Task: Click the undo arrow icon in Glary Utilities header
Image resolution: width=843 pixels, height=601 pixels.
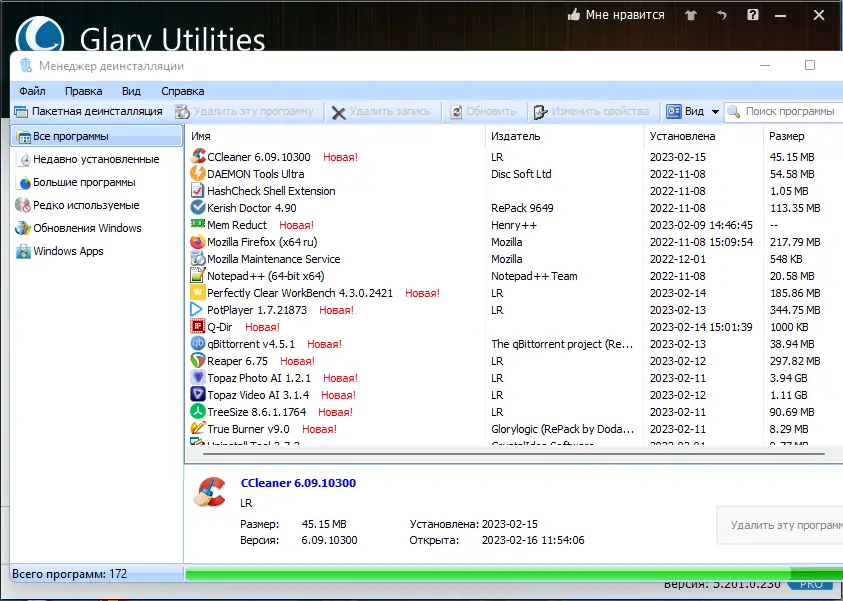Action: click(x=721, y=15)
